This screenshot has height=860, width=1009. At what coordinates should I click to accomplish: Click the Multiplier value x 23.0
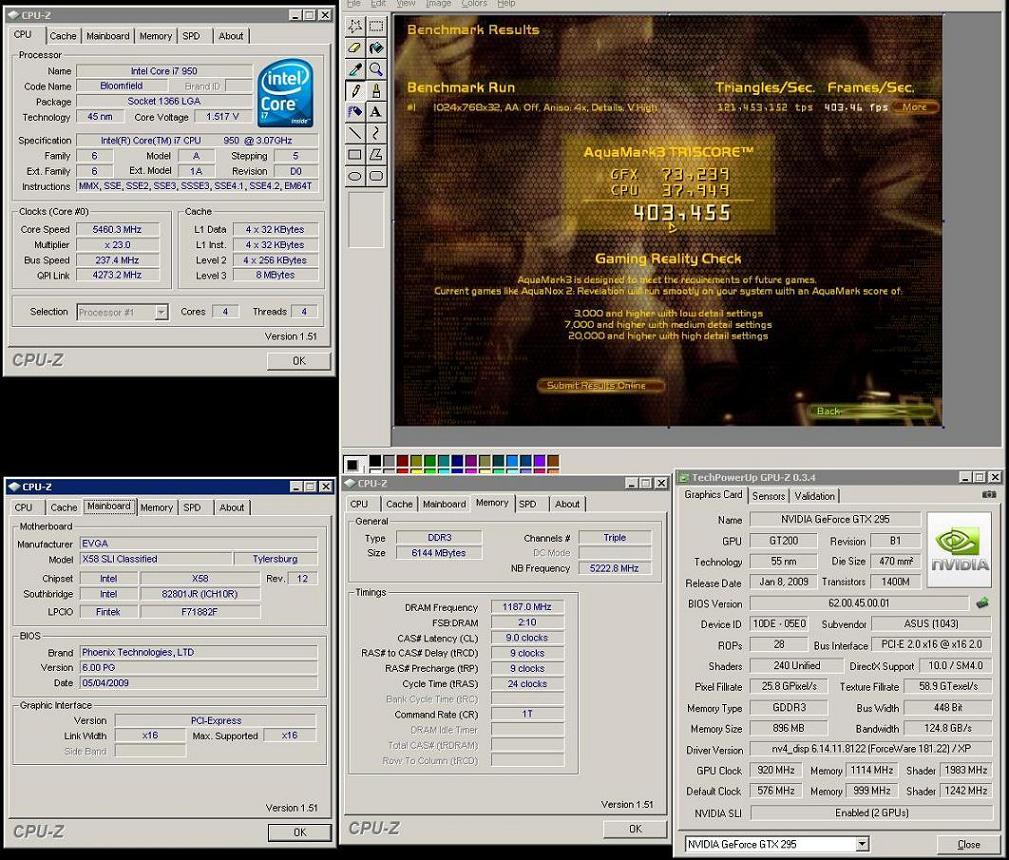117,245
